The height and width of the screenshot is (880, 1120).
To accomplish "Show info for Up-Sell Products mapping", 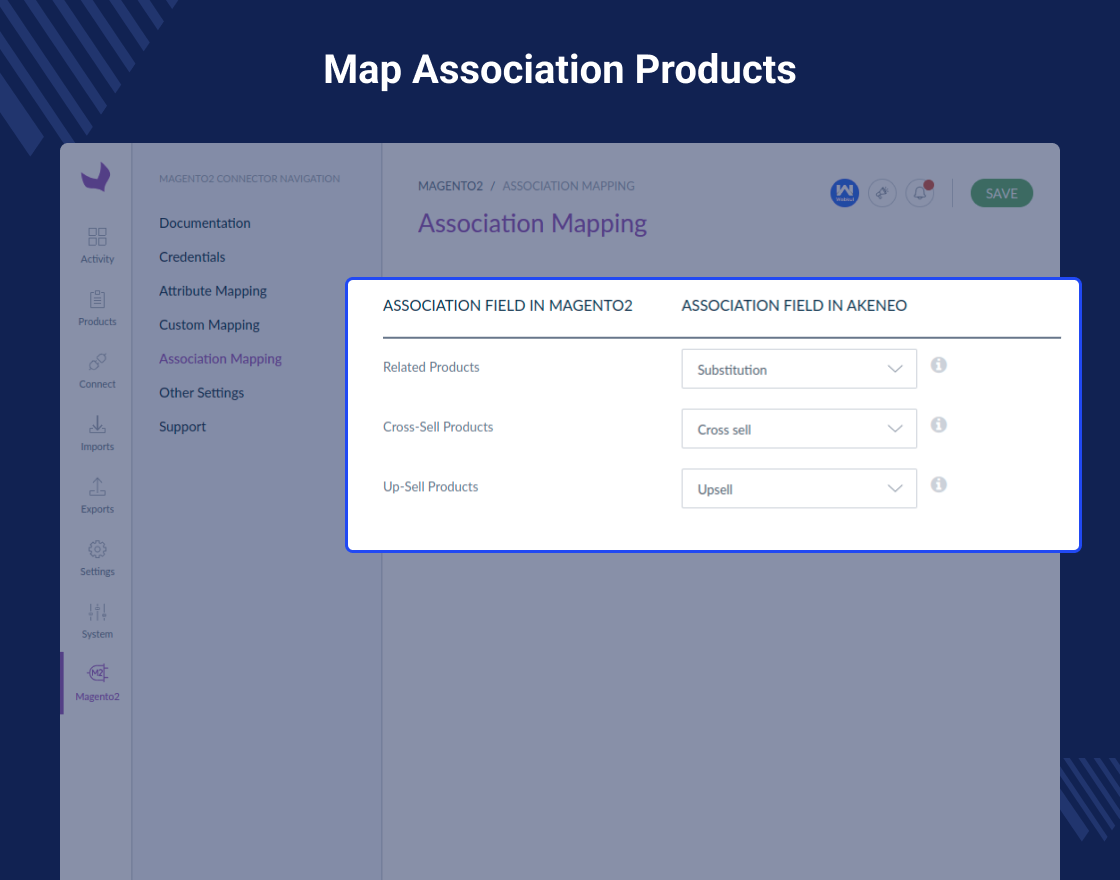I will click(939, 484).
